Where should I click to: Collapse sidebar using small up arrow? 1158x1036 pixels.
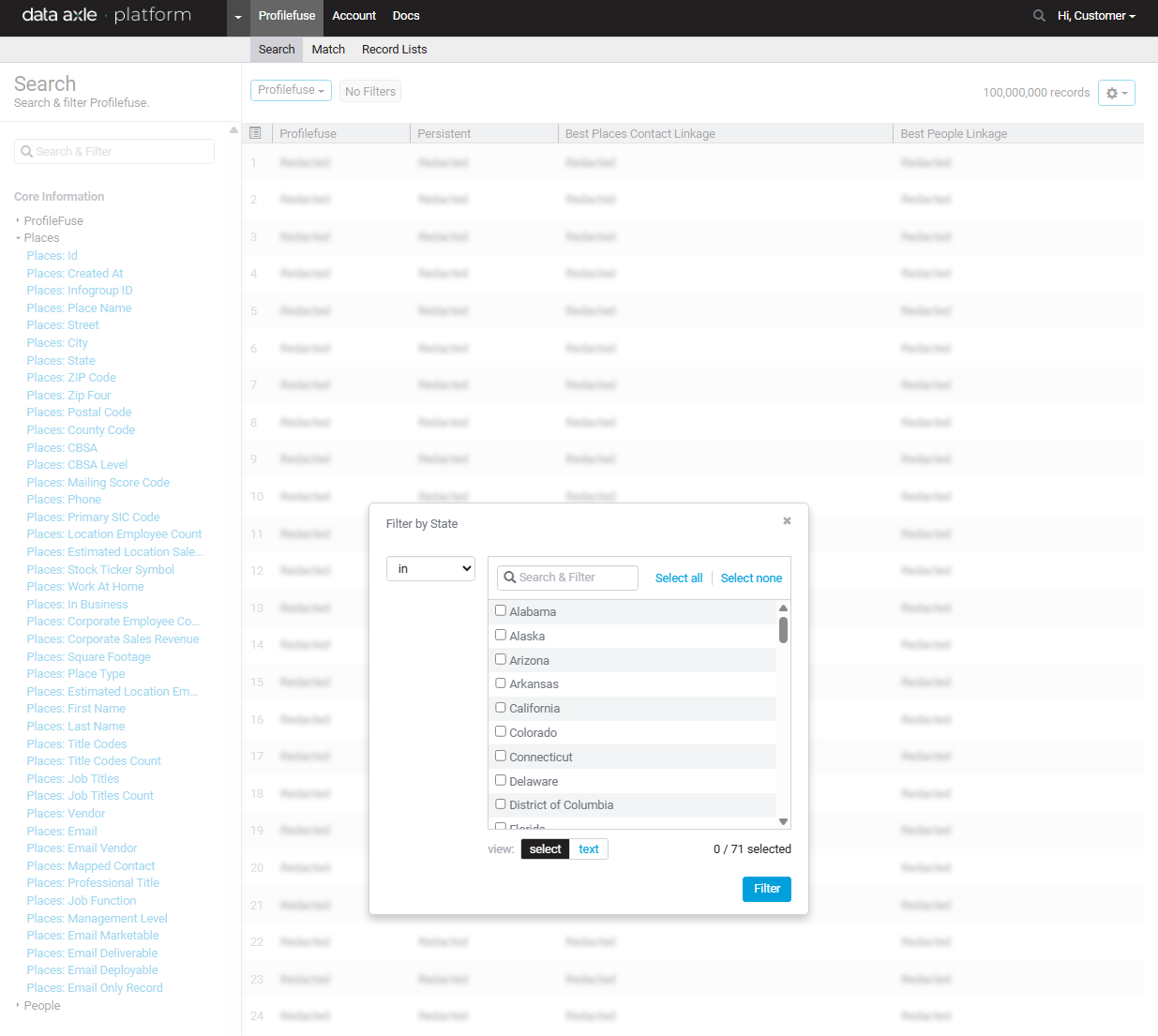[233, 129]
